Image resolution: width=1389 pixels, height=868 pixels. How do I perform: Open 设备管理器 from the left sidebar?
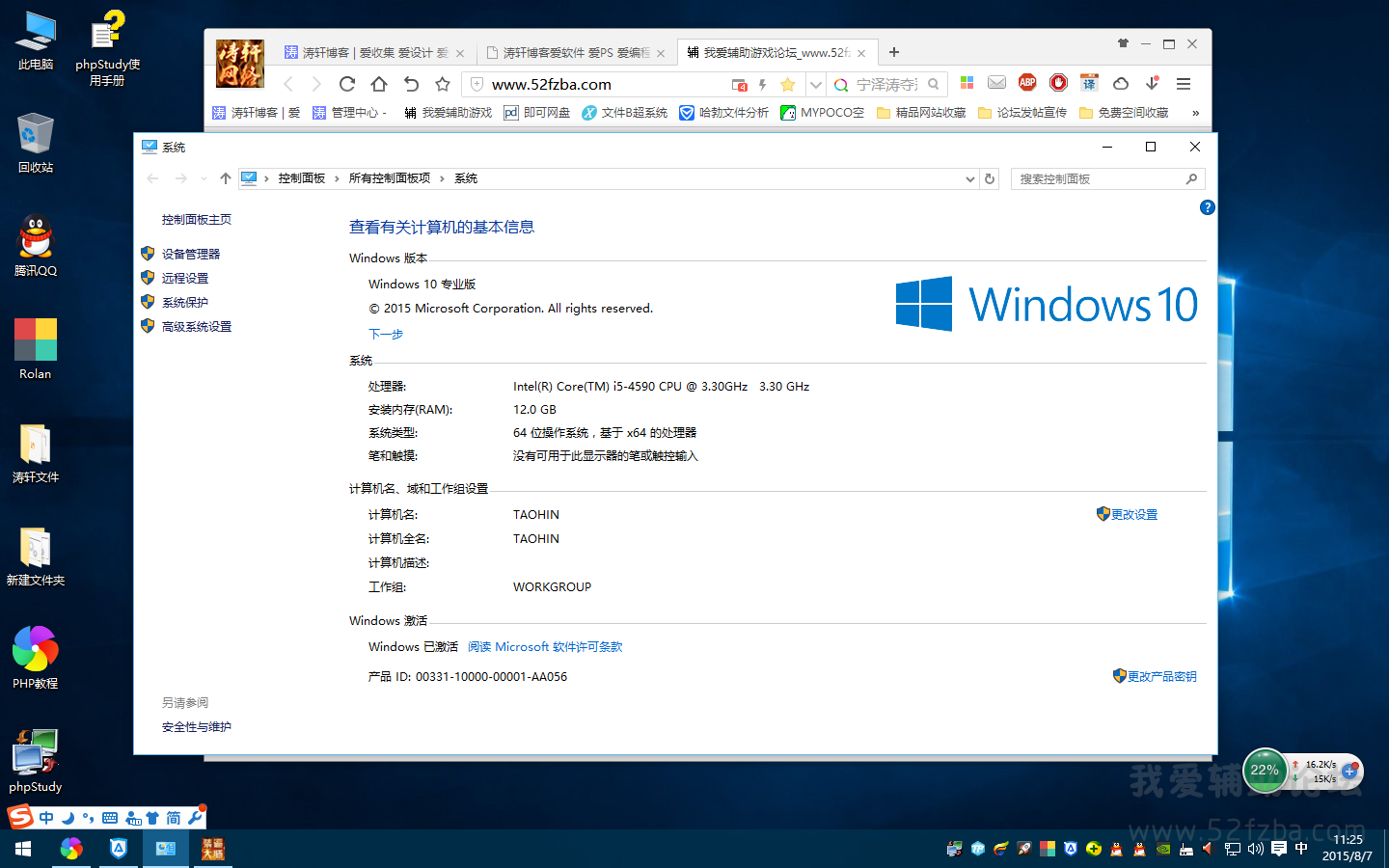(x=191, y=254)
